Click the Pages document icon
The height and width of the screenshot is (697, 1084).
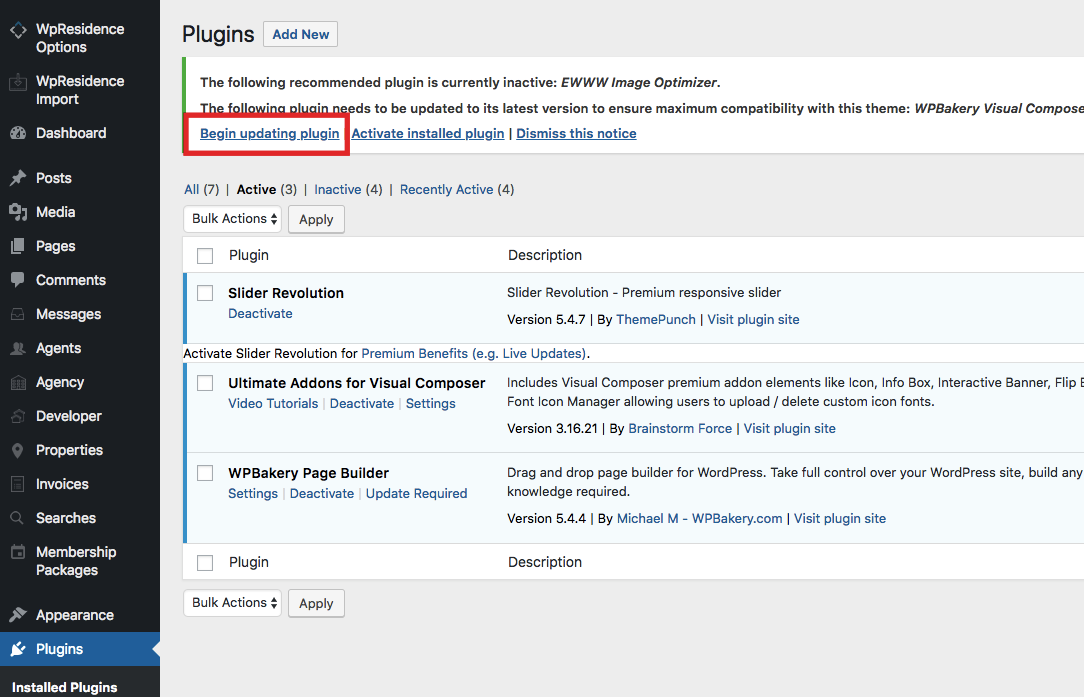tap(19, 246)
